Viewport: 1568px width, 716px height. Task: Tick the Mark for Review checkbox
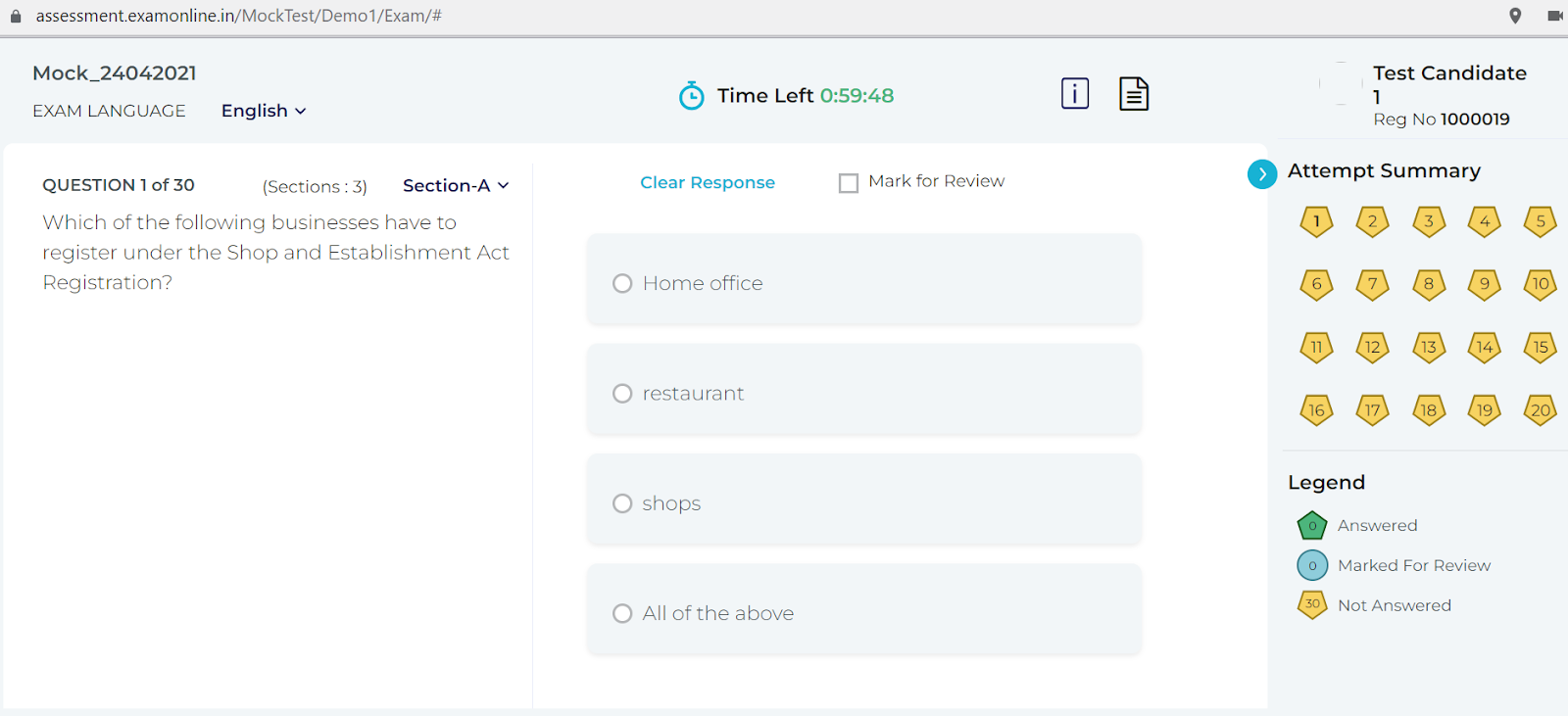[849, 183]
